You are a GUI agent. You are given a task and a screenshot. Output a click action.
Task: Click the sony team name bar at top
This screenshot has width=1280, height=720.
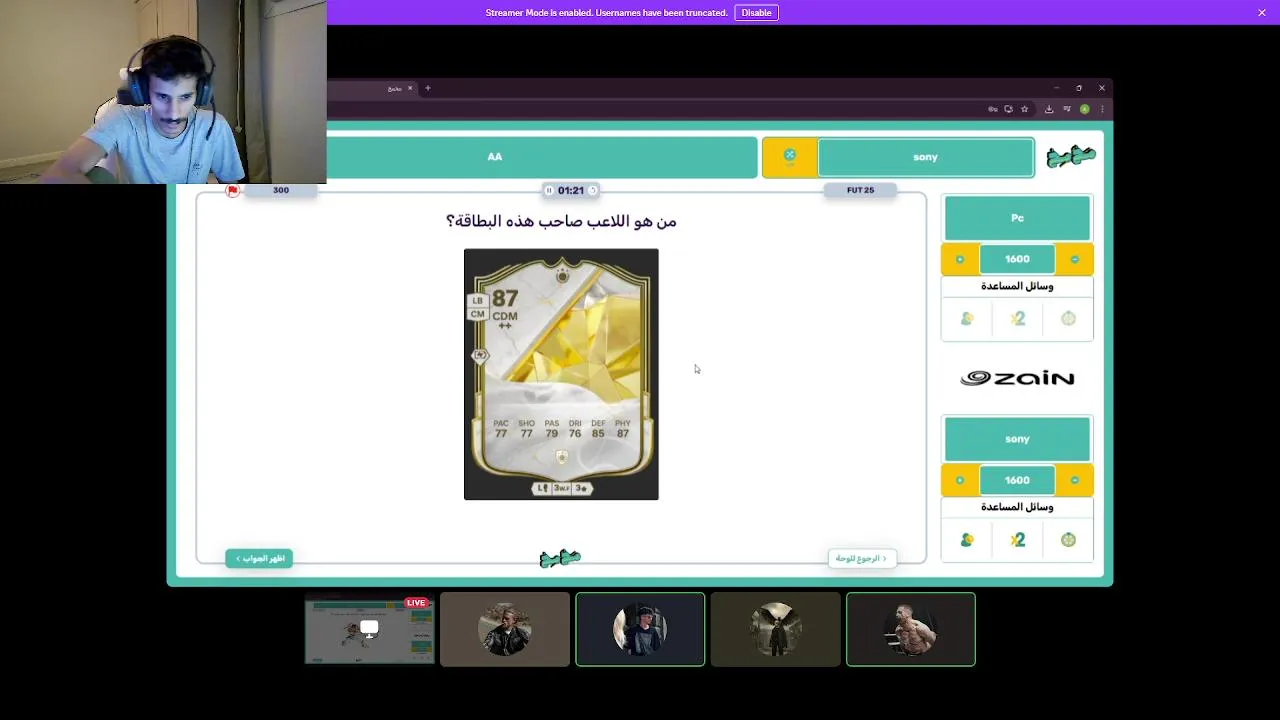click(x=925, y=157)
